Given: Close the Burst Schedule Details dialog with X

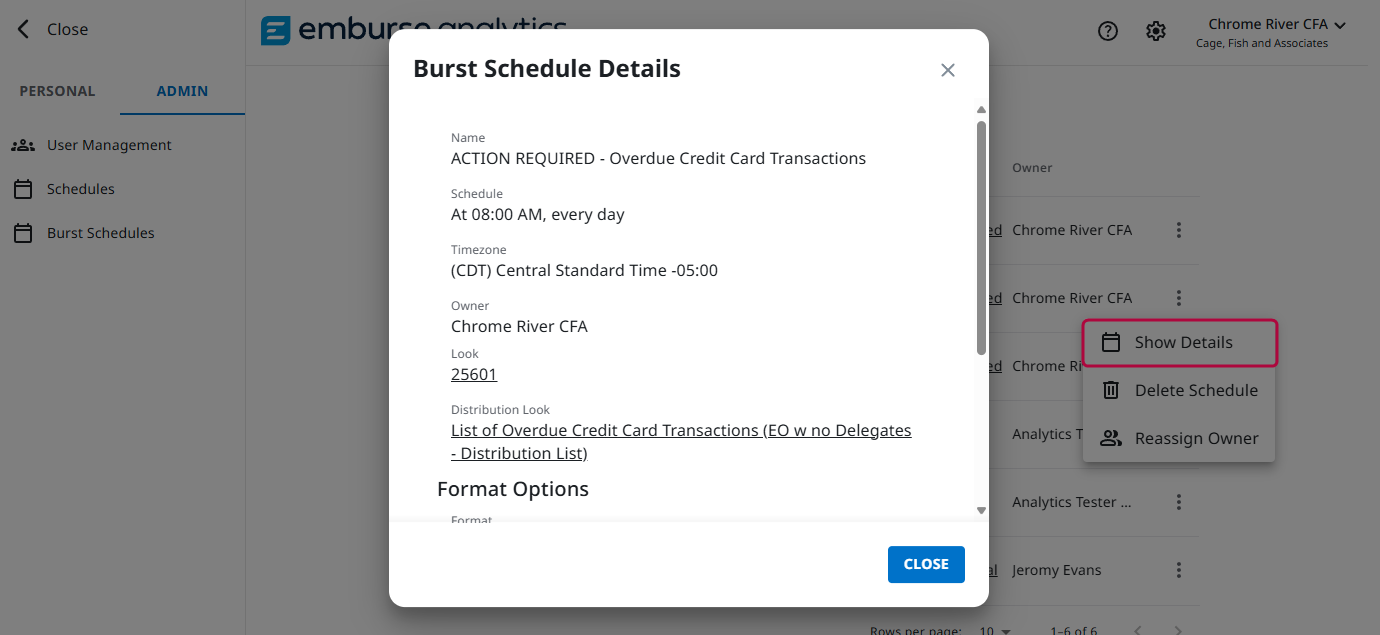Looking at the screenshot, I should (x=948, y=70).
